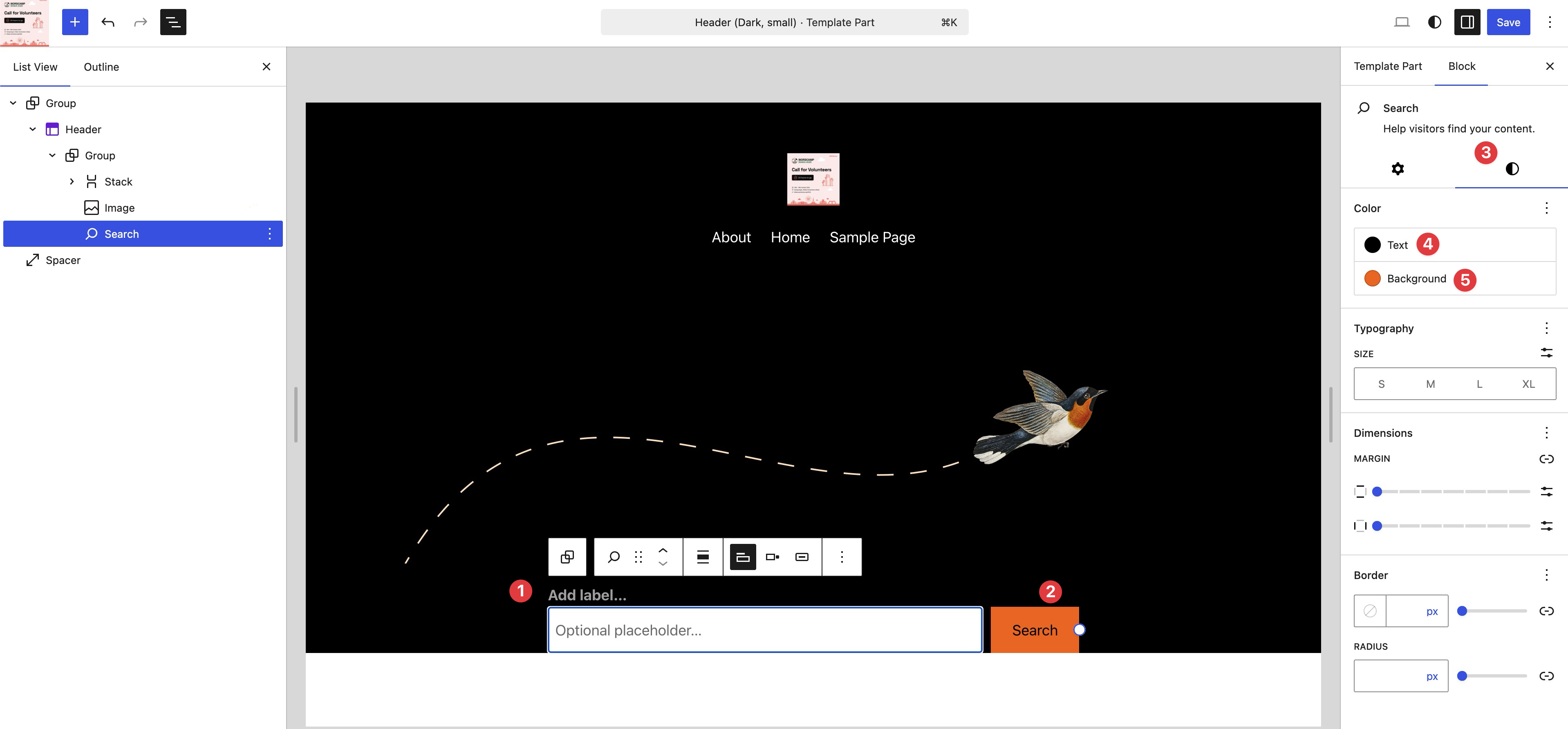Switch to the Template Part tab
Screen dimensions: 1568x729
(1387, 66)
